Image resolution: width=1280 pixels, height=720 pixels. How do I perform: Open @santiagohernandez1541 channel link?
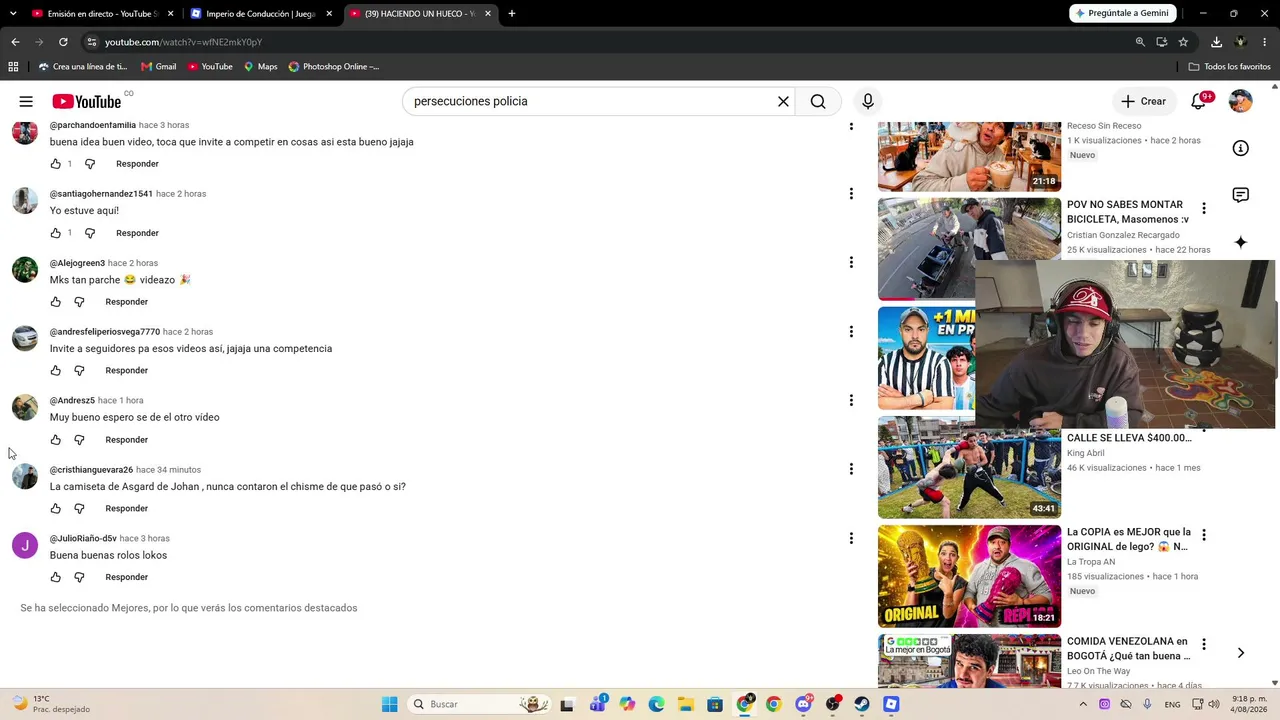(x=101, y=194)
